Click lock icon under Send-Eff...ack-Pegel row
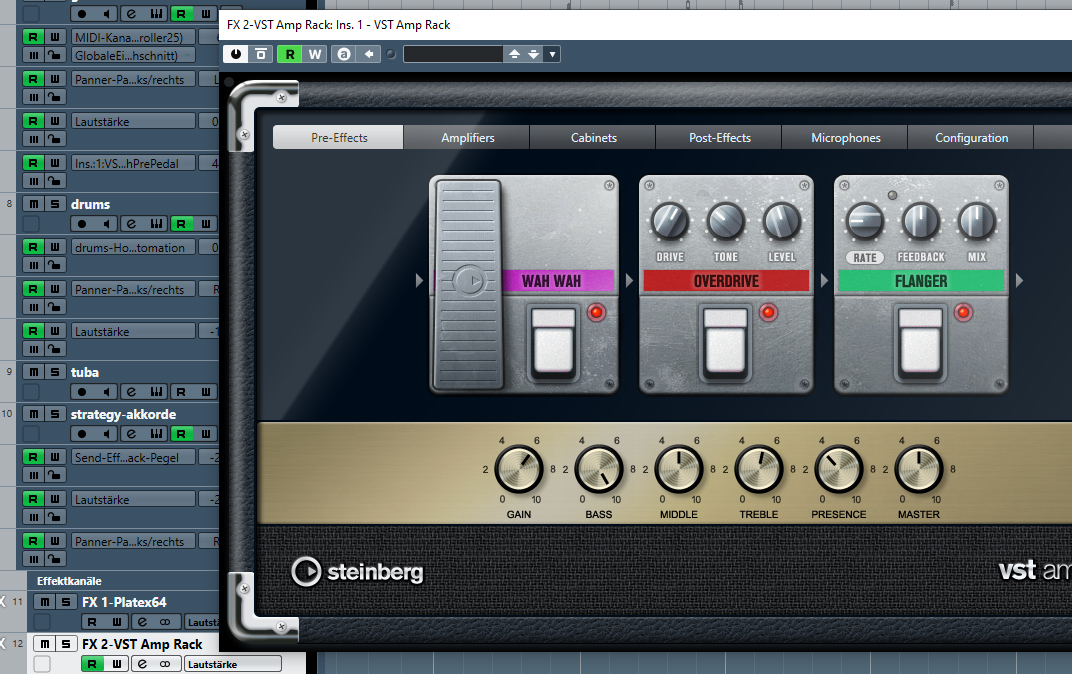 (x=54, y=474)
